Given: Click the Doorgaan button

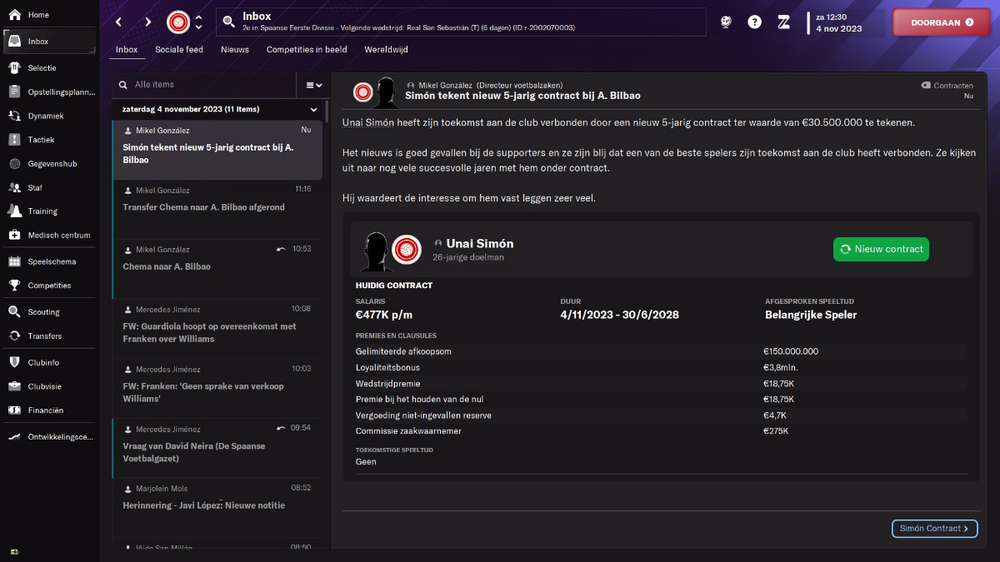Looking at the screenshot, I should click(x=941, y=22).
